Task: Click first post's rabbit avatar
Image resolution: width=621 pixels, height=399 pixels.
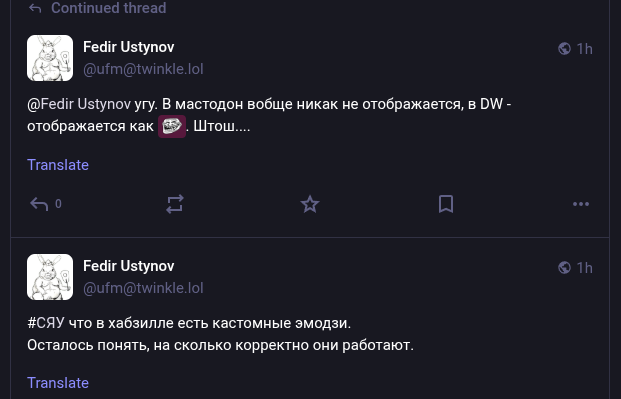Action: [x=50, y=58]
